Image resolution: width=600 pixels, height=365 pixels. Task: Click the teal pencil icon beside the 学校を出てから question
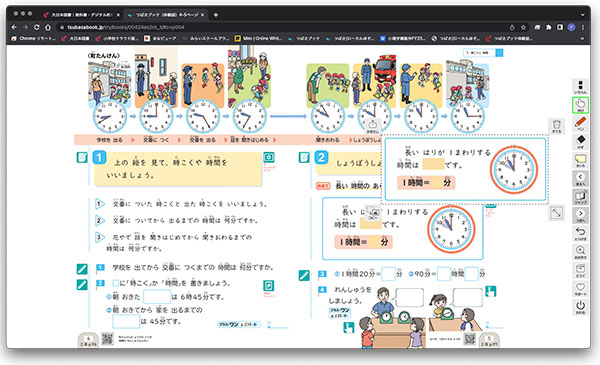pos(82,269)
